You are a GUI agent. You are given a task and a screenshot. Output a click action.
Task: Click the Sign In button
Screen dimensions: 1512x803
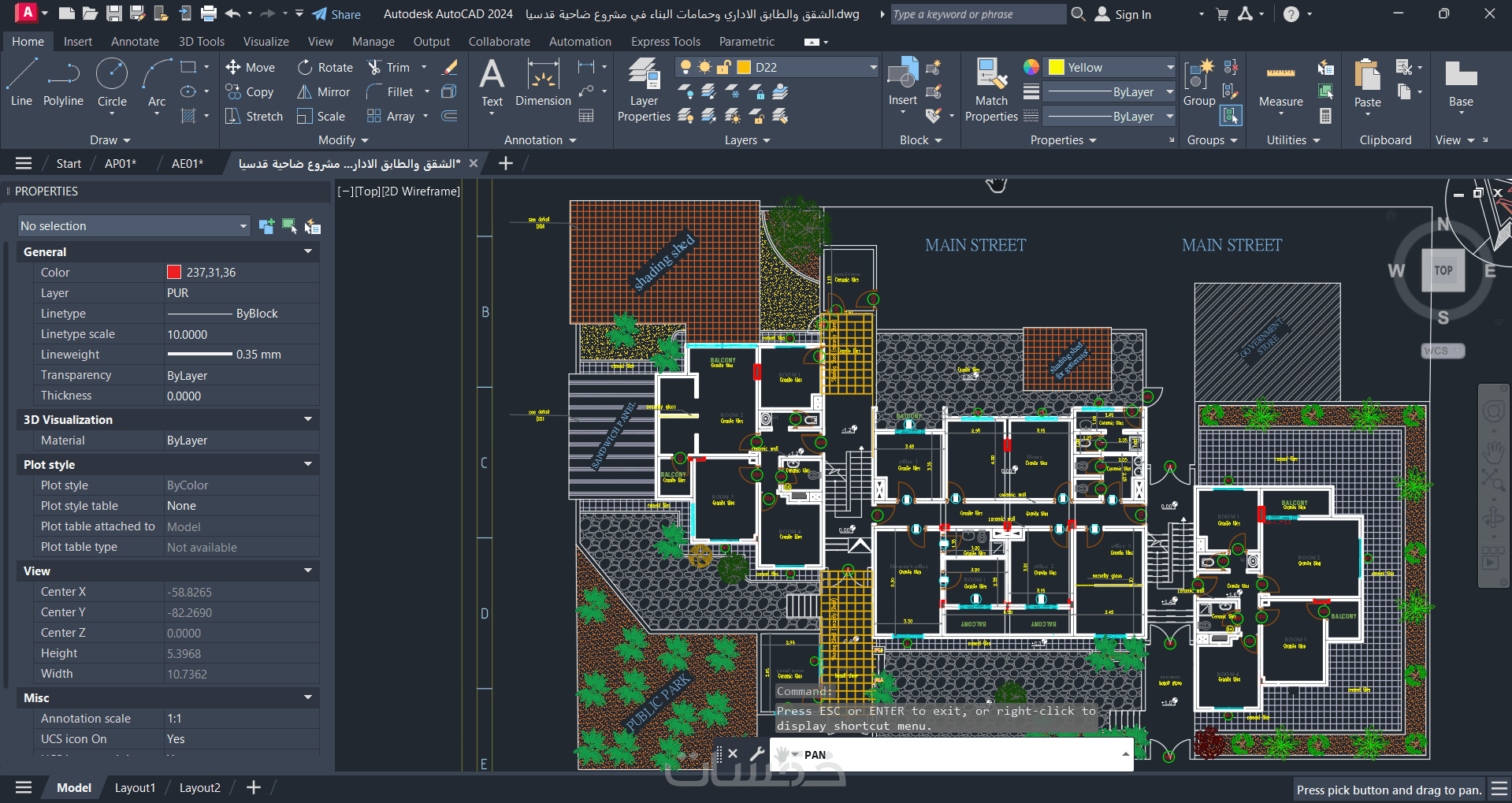tap(1124, 14)
